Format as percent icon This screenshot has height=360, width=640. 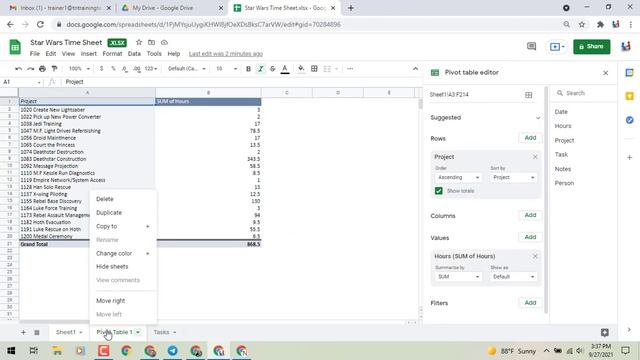113,69
